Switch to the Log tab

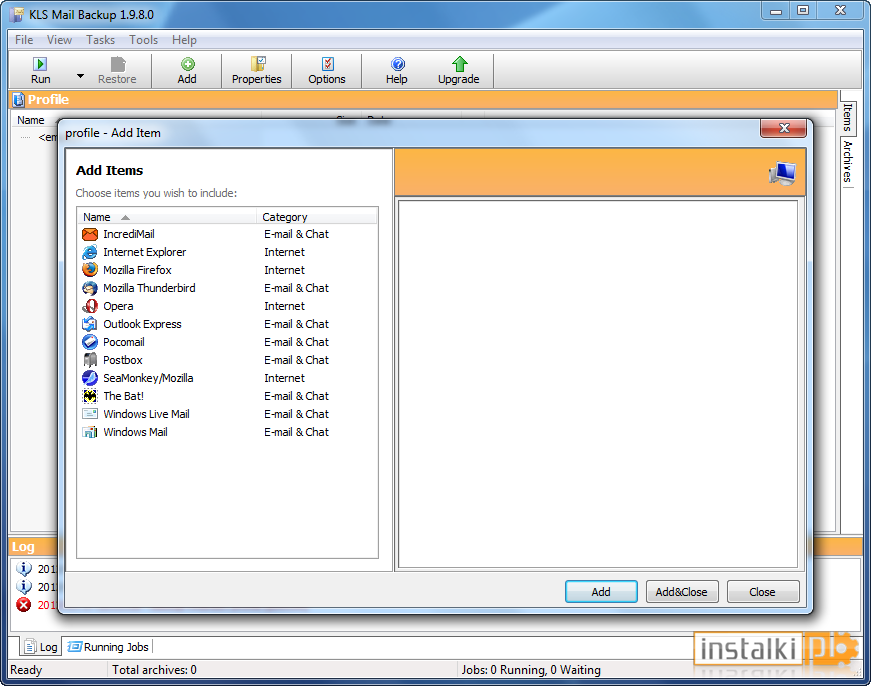point(41,647)
